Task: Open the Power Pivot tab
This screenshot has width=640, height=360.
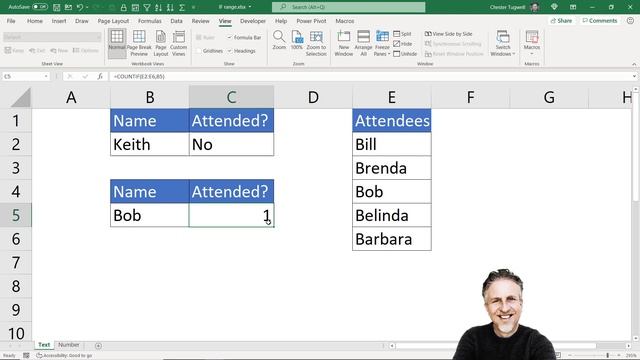Action: click(311, 21)
